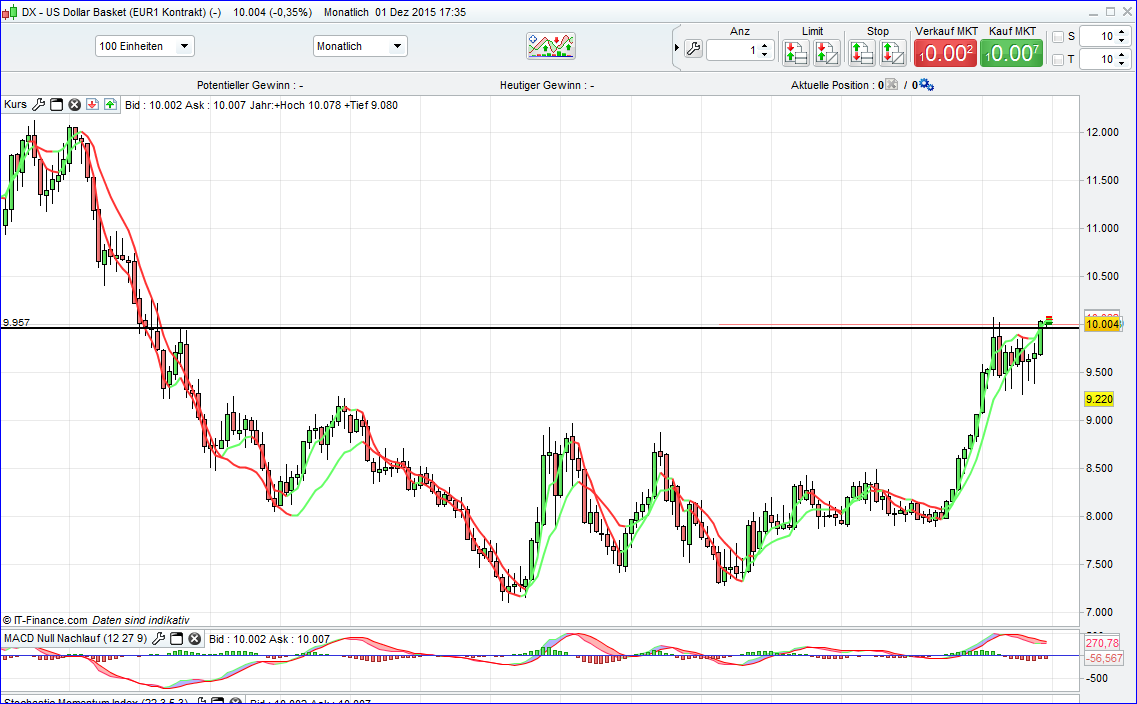Open MACD Null Nachlauf settings wrench
Image resolution: width=1137 pixels, height=704 pixels.
pos(158,636)
